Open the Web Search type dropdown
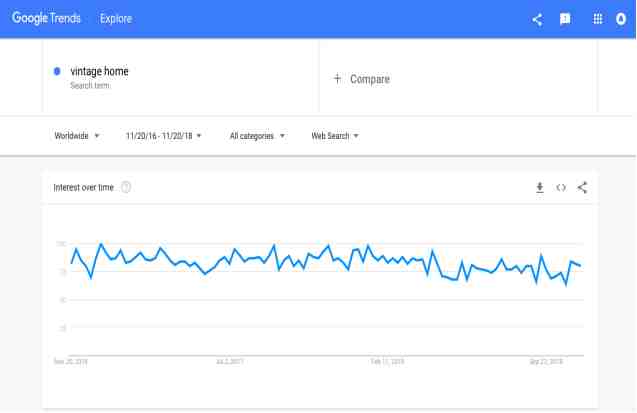Image resolution: width=637 pixels, height=413 pixels. point(335,136)
